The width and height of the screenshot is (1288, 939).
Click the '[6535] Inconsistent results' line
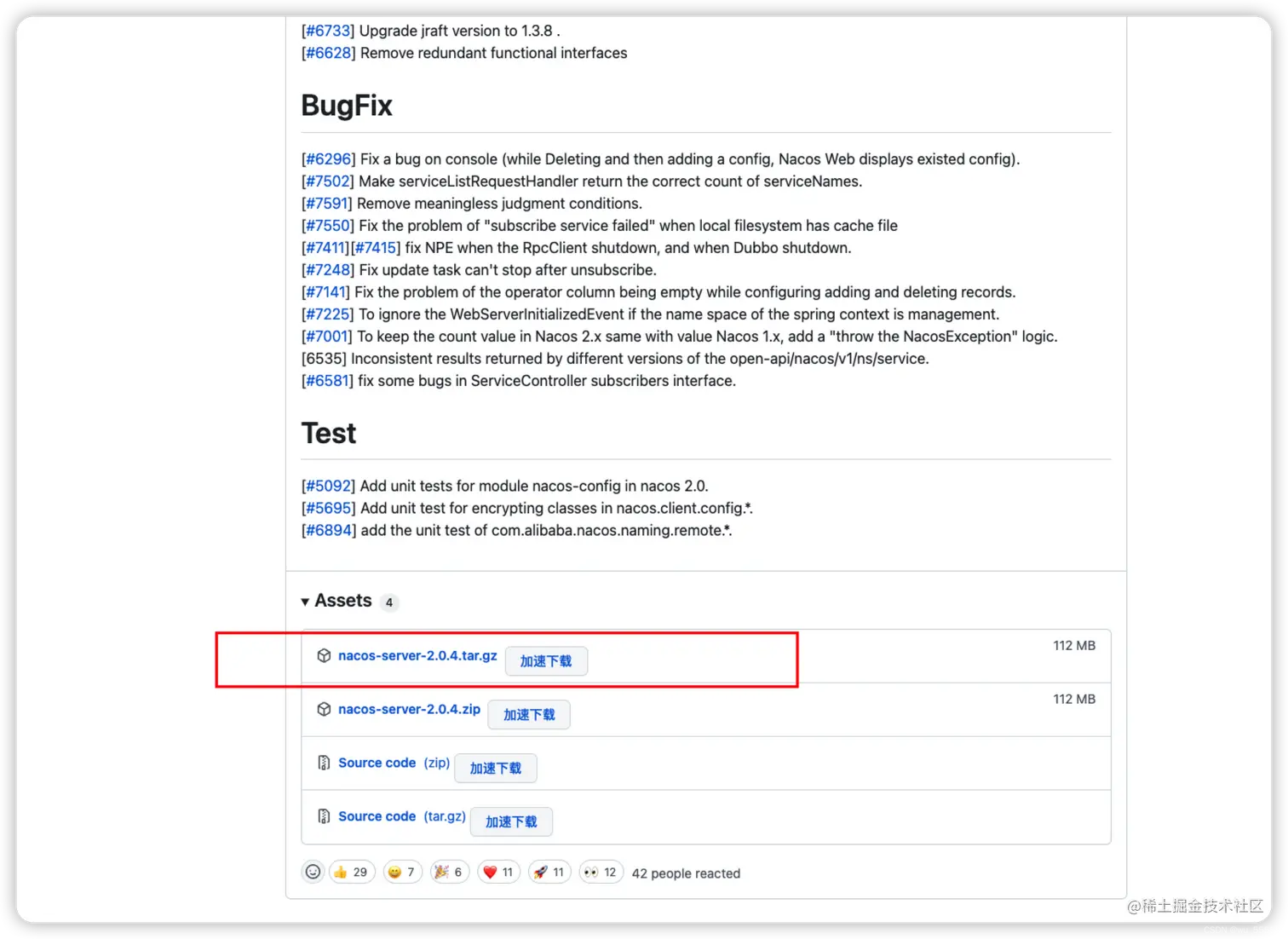coord(615,359)
